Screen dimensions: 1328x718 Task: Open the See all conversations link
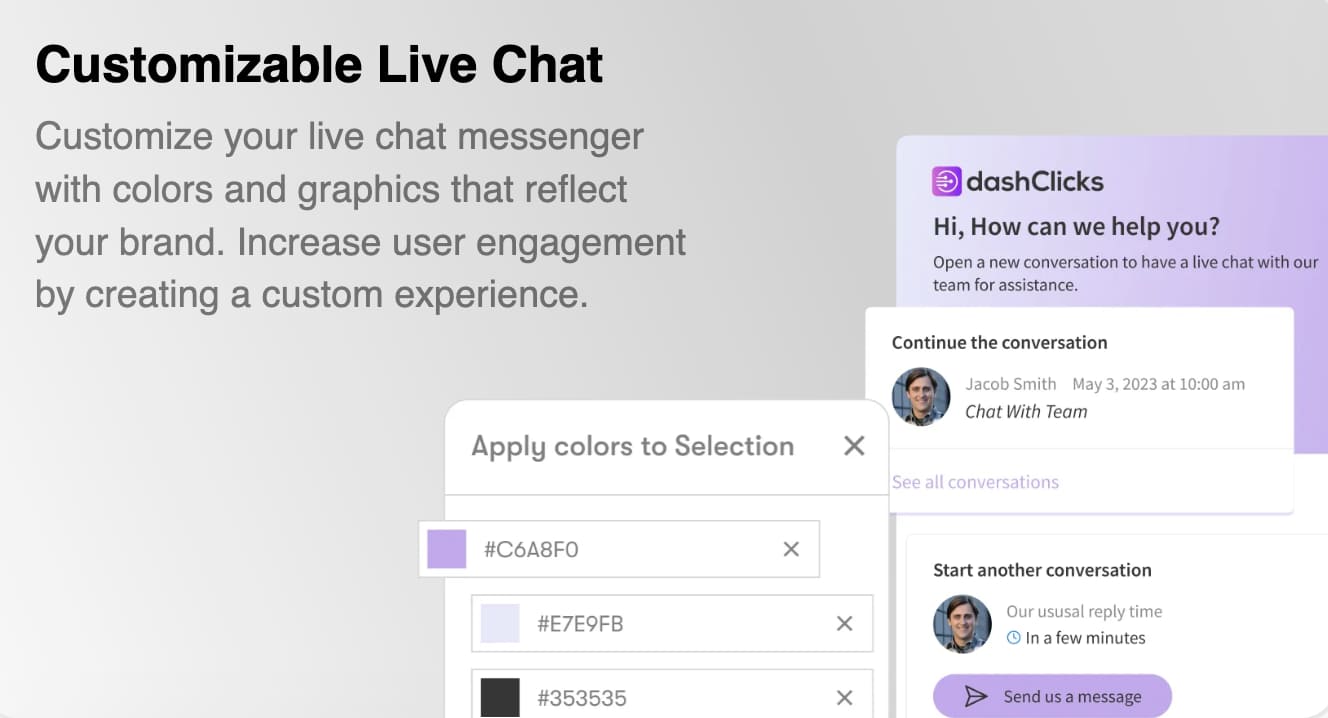pyautogui.click(x=975, y=482)
